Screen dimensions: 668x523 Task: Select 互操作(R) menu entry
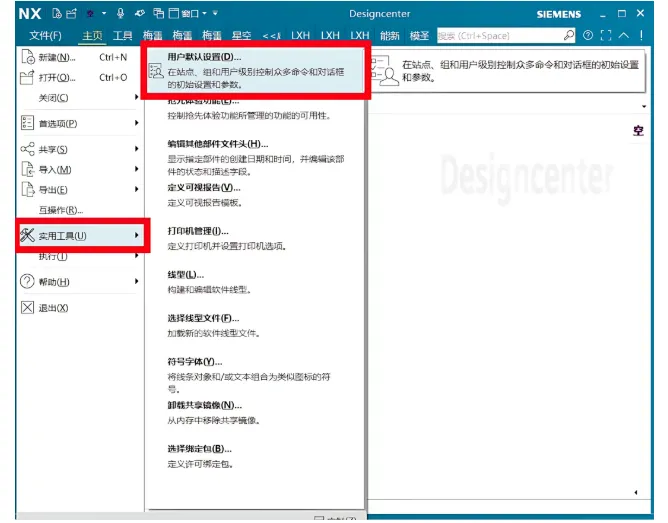coord(80,210)
